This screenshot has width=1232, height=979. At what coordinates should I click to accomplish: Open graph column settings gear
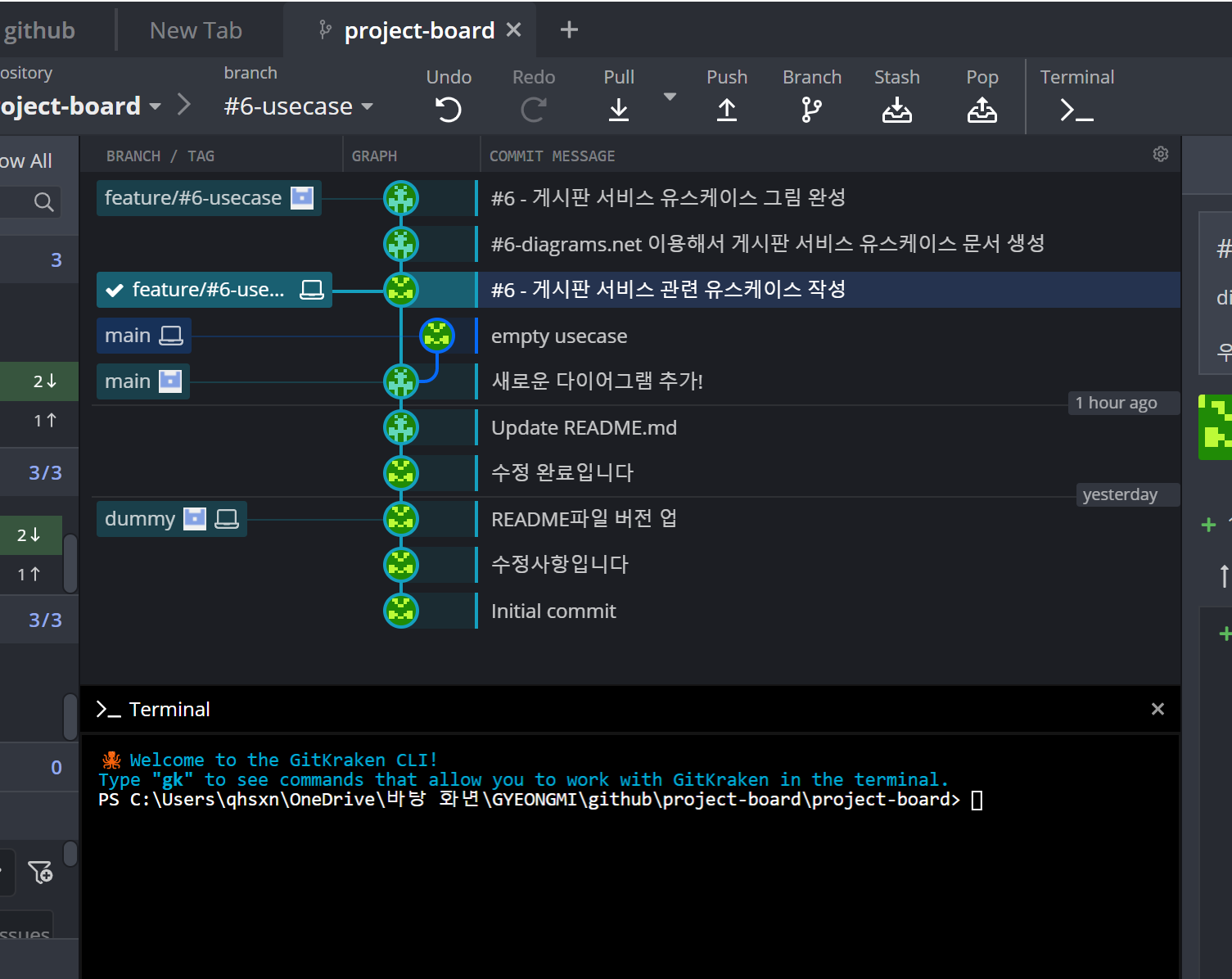(x=1161, y=154)
